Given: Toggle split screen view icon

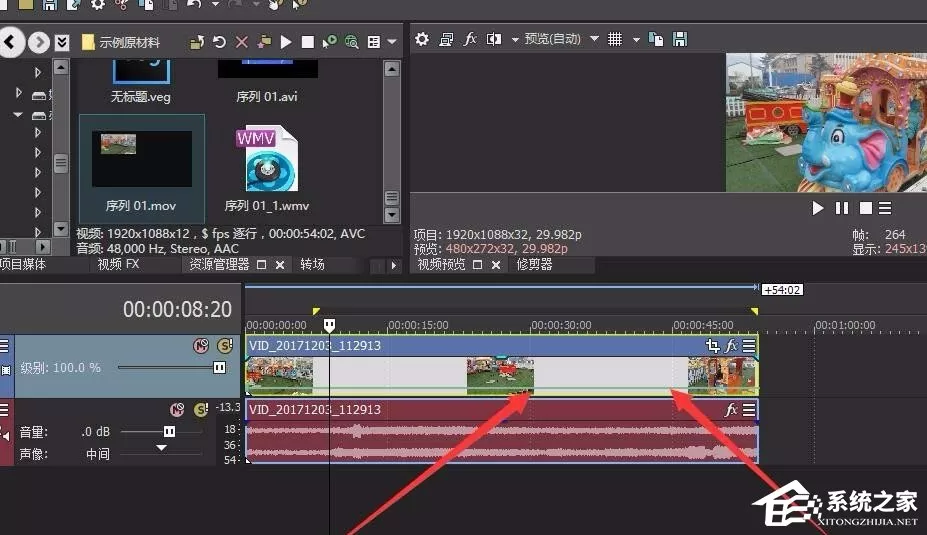Looking at the screenshot, I should tap(494, 39).
